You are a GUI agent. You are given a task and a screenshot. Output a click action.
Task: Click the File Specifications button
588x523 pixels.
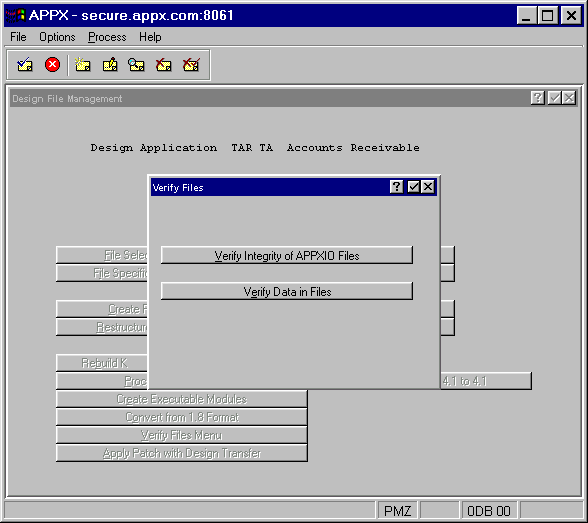click(x=102, y=273)
